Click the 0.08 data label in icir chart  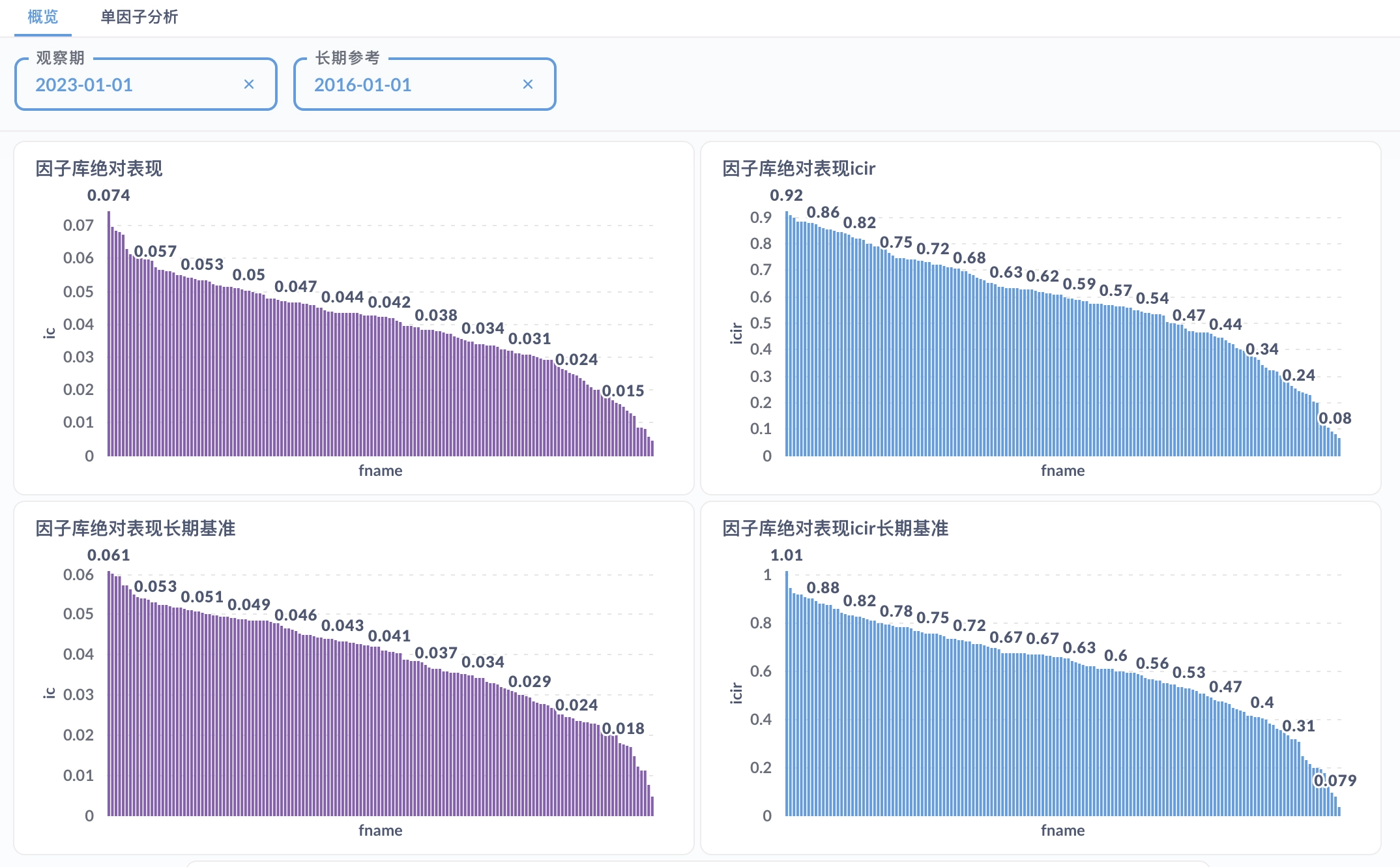click(x=1334, y=419)
